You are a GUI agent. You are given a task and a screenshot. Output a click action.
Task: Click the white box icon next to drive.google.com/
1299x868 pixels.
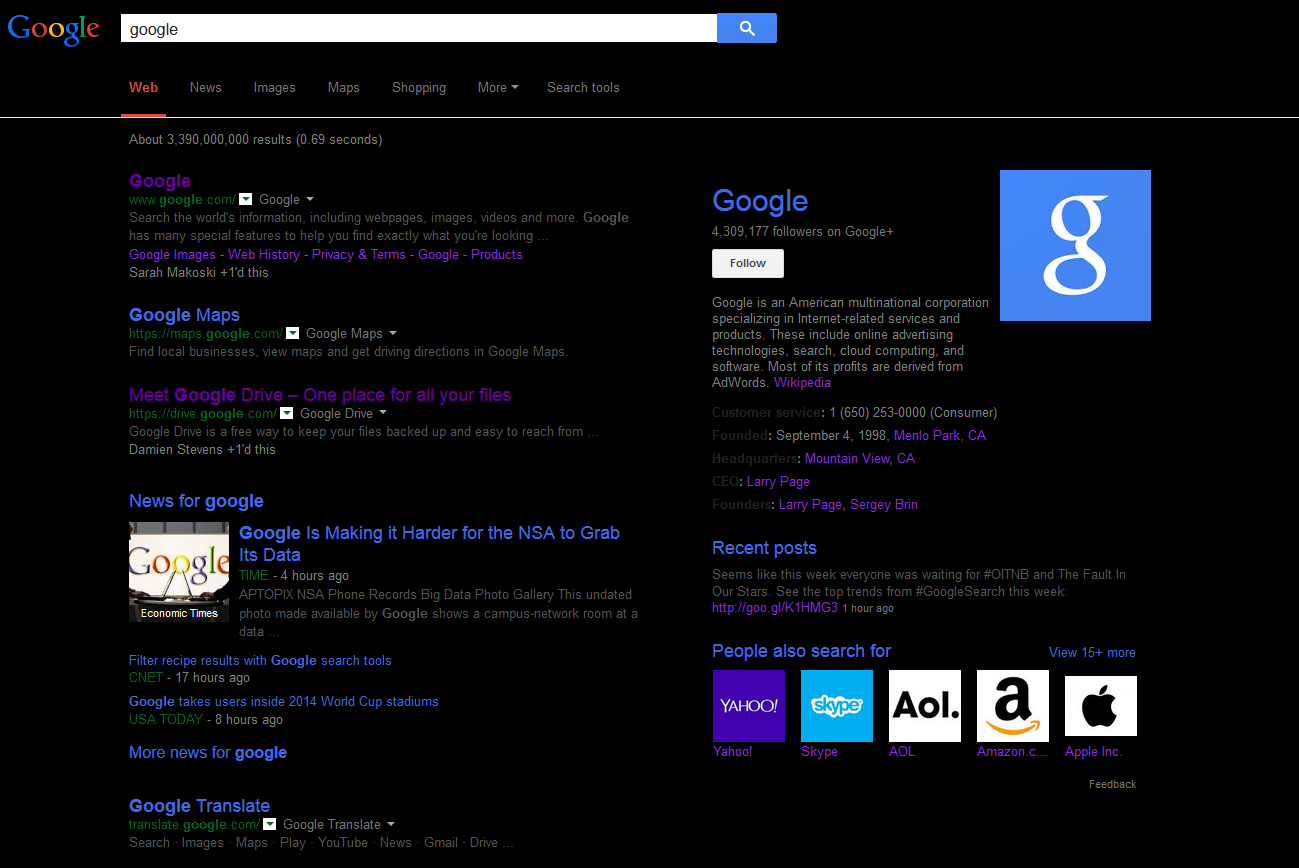point(287,413)
